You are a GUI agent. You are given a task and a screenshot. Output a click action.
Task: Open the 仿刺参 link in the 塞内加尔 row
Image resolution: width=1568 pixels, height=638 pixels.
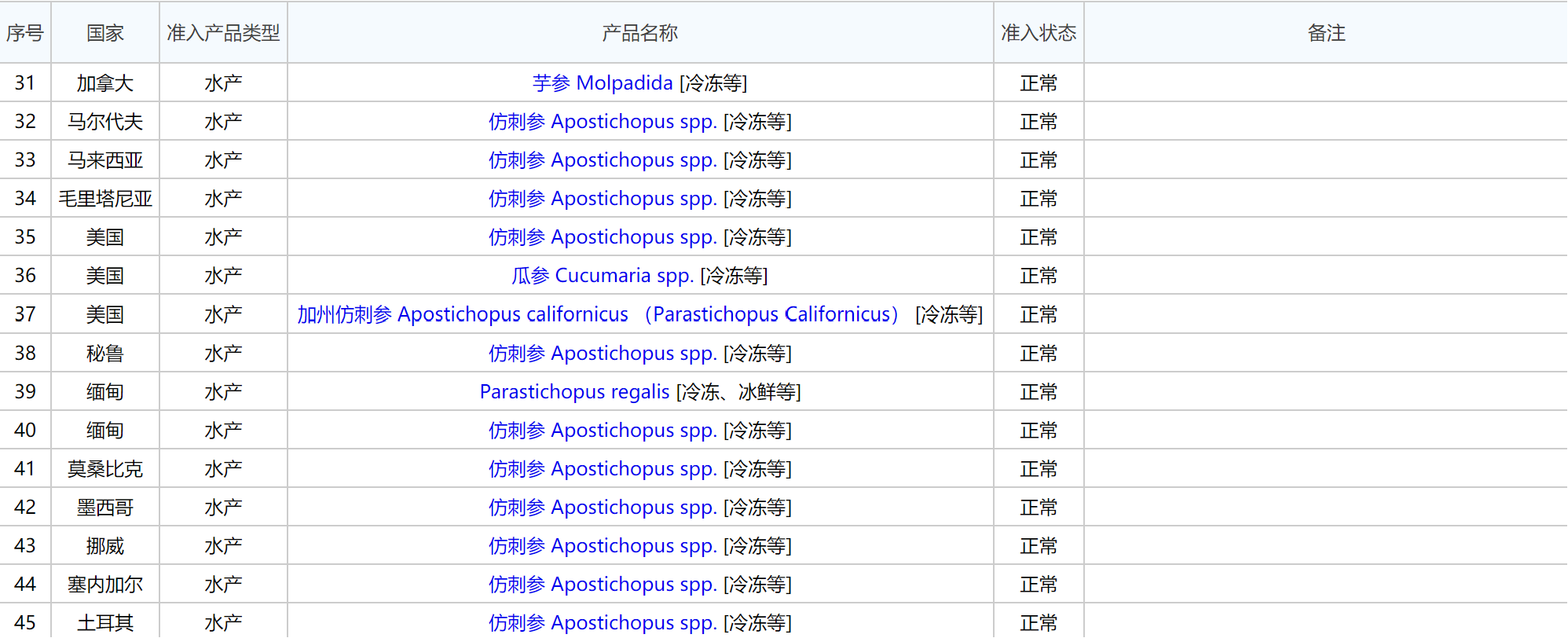click(603, 584)
